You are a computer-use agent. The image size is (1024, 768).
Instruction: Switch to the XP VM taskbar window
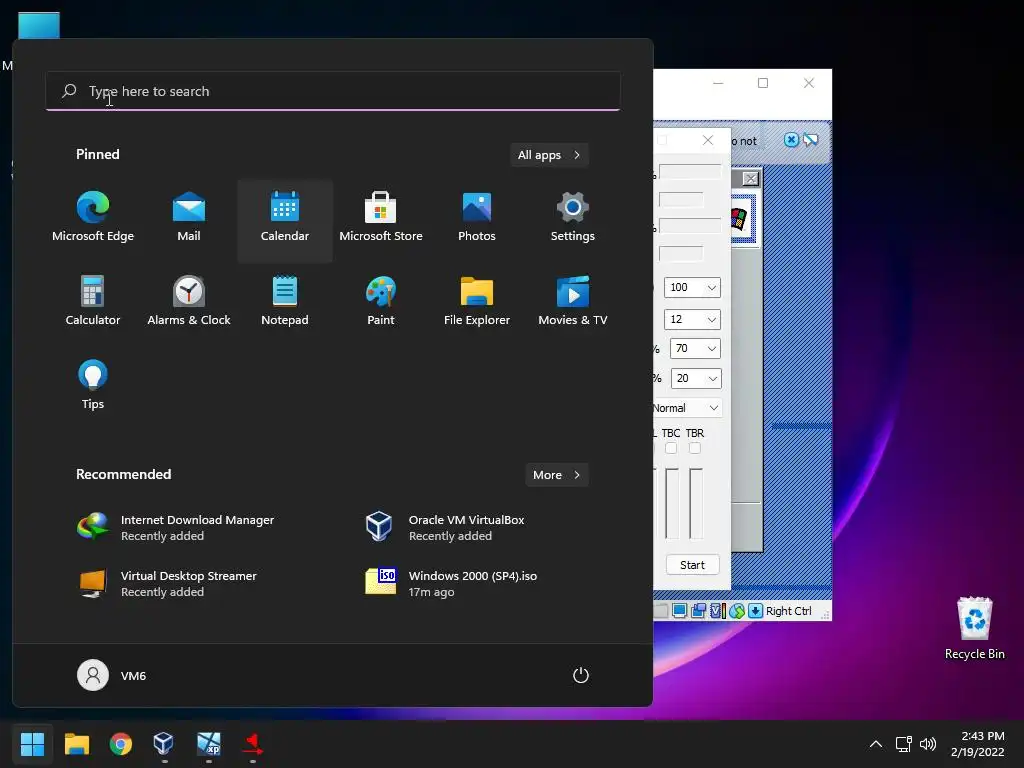[x=208, y=744]
